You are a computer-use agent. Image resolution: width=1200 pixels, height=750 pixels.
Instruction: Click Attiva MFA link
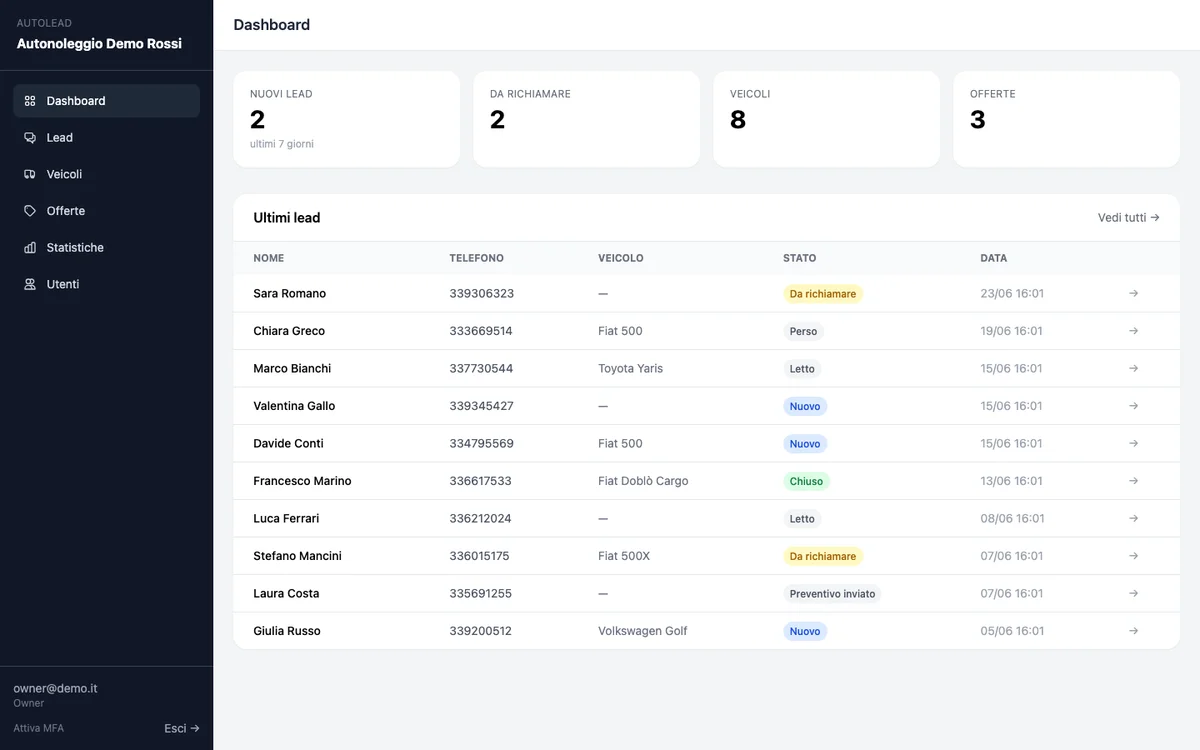click(x=38, y=728)
